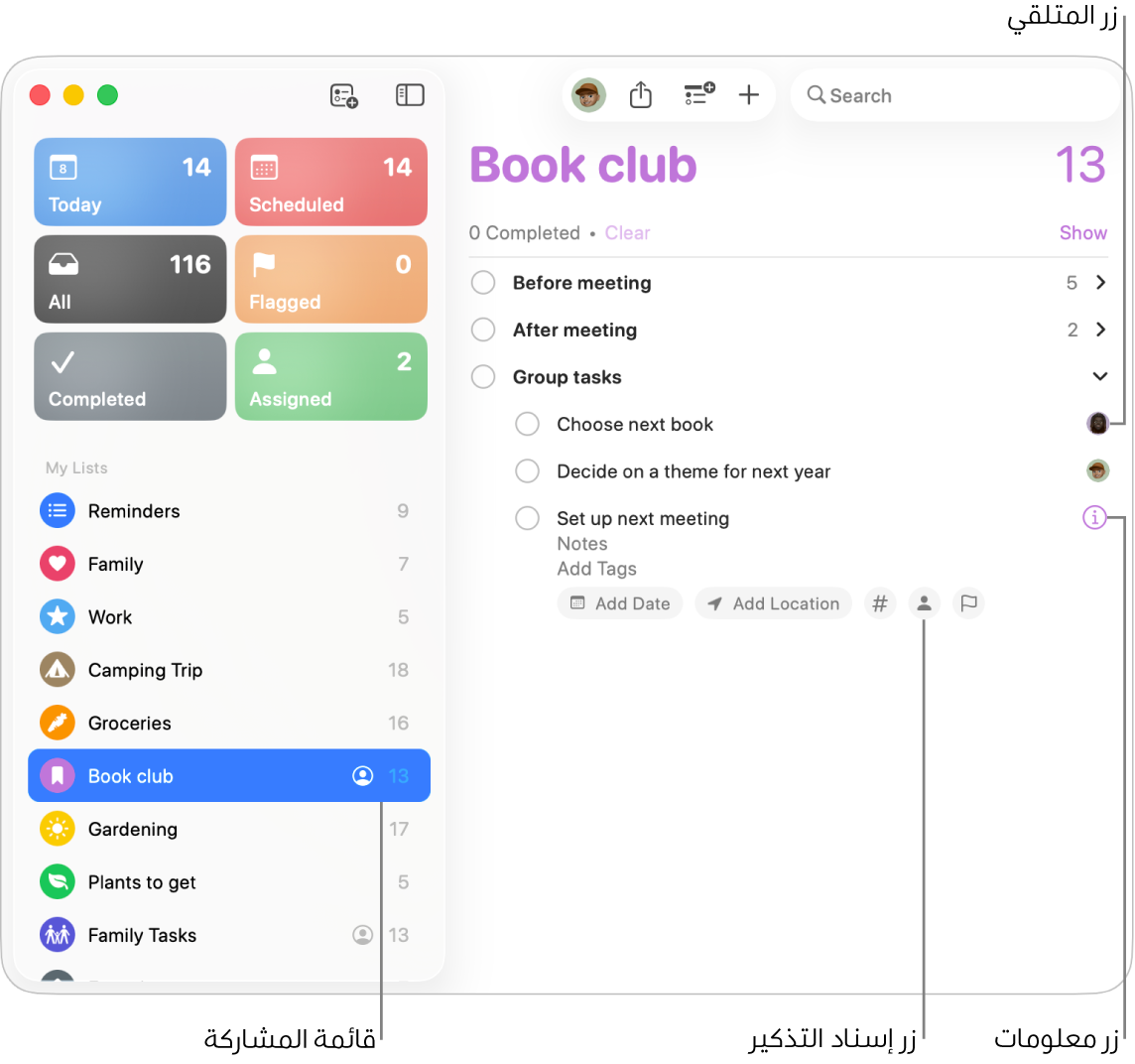Mark Before meeting as complete
This screenshot has width=1135, height=1064.
(x=483, y=283)
